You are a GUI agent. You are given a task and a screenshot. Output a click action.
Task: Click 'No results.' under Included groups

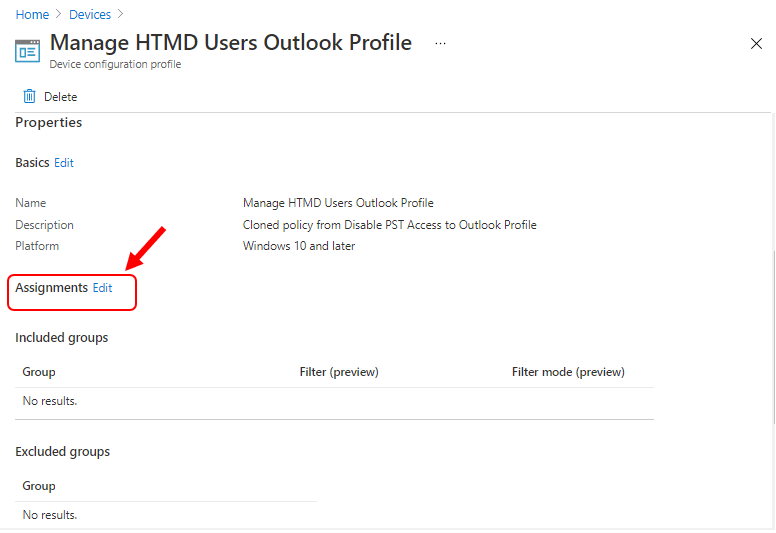pyautogui.click(x=50, y=401)
